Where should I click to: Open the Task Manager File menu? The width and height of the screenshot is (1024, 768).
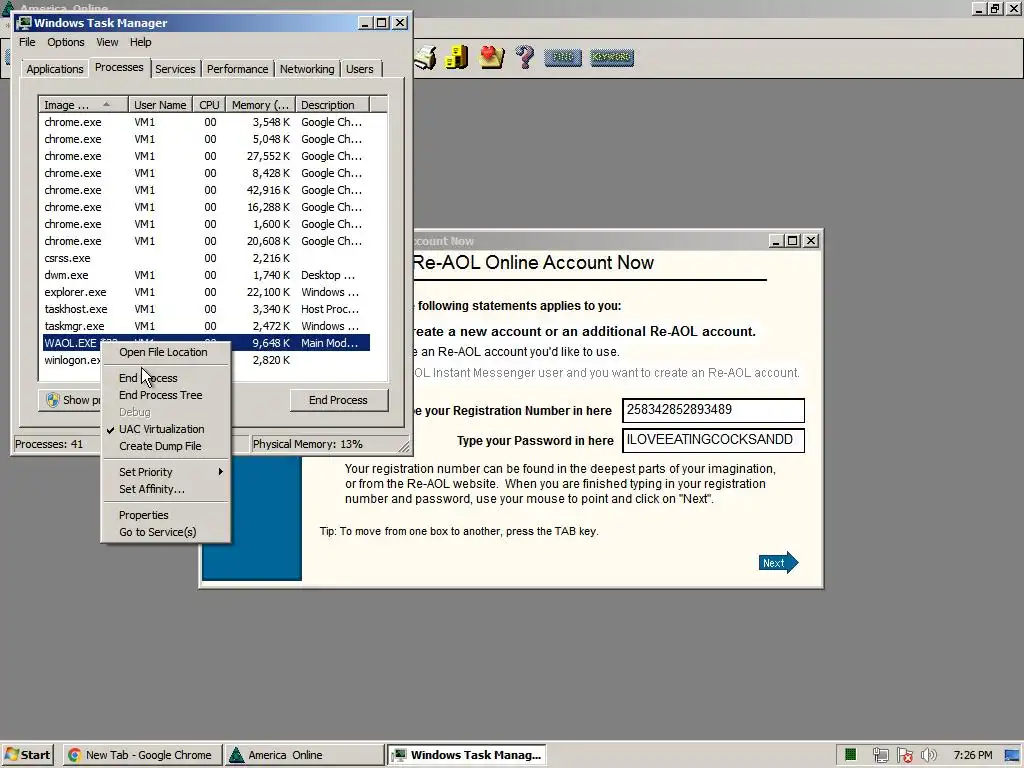coord(27,42)
